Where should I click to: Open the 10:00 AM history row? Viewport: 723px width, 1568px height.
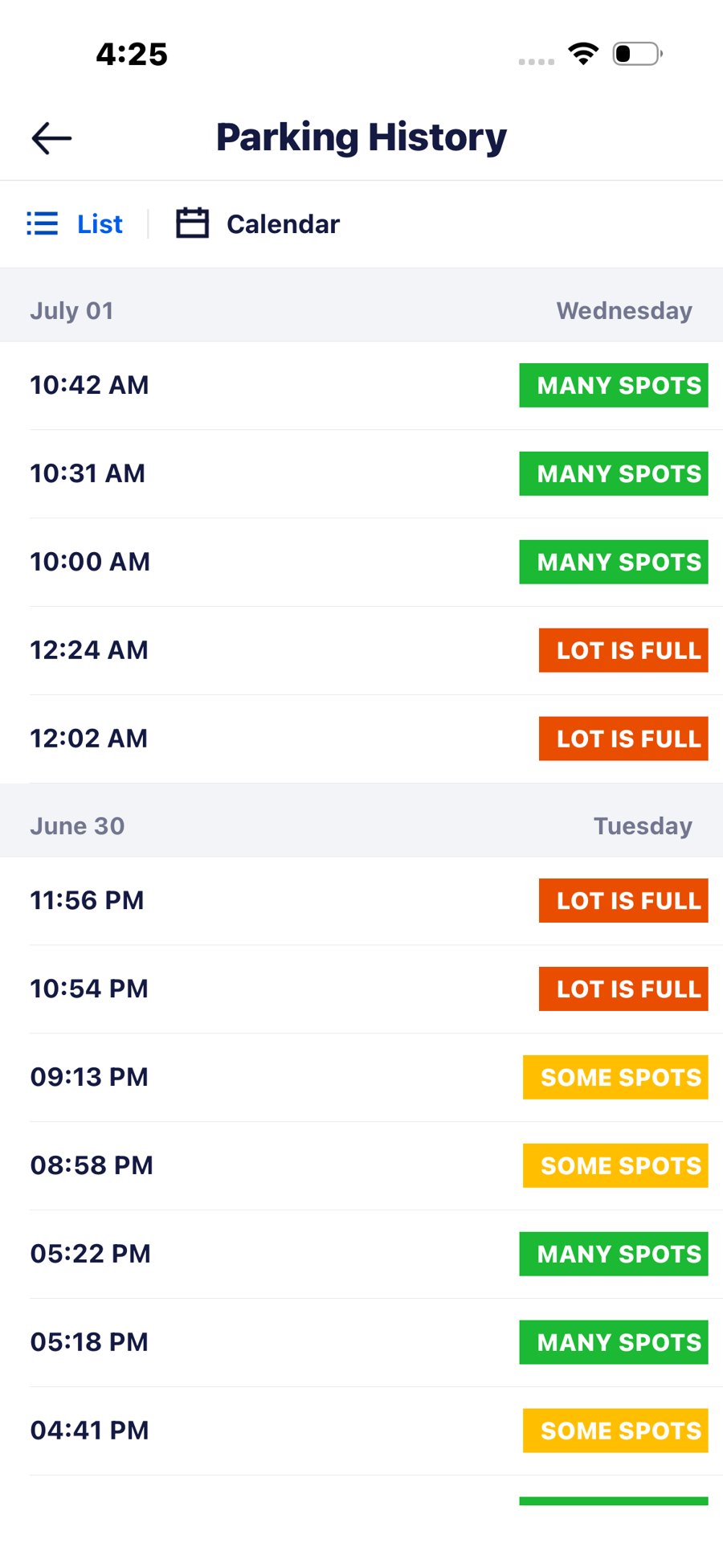click(x=361, y=563)
